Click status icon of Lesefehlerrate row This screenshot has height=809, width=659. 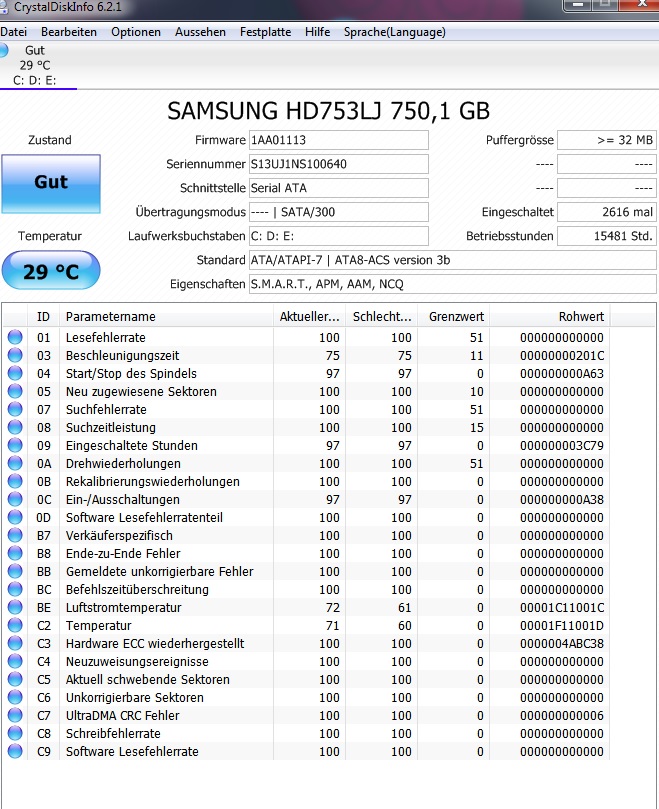click(x=15, y=337)
